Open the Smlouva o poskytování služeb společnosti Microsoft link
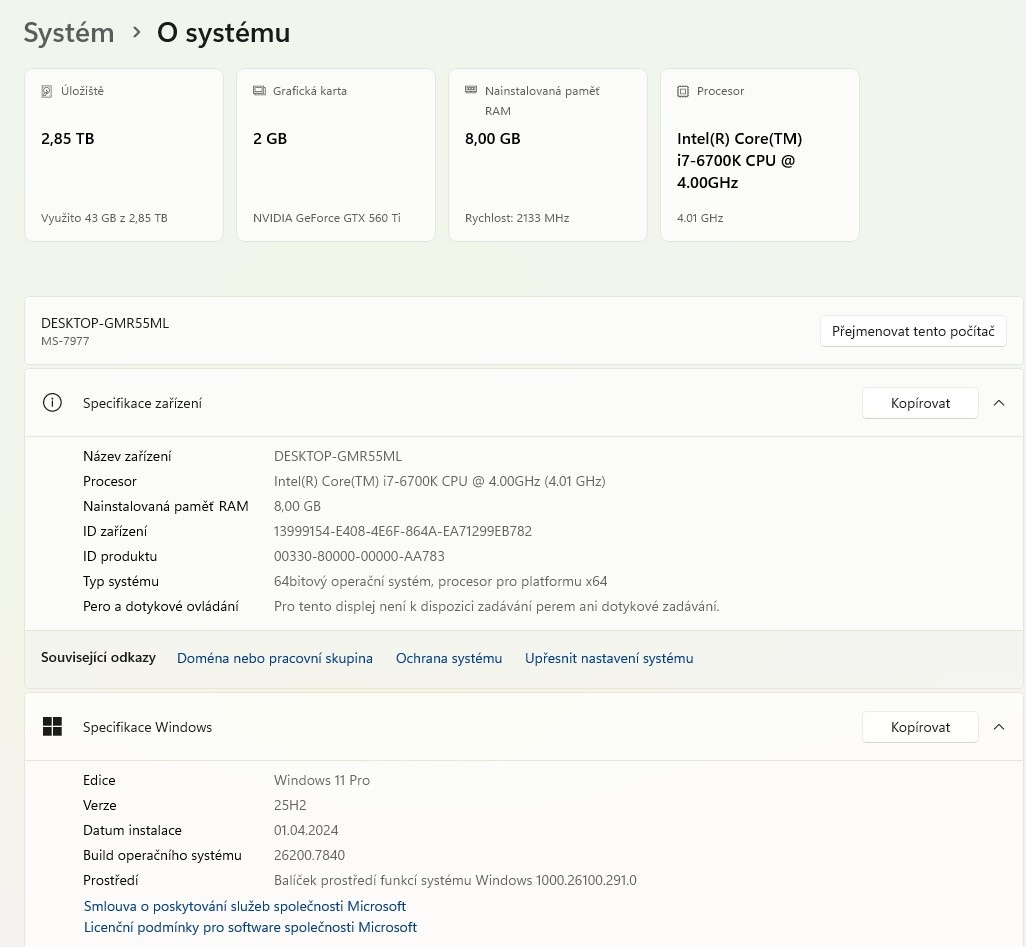Screen dimensions: 1026x947 [x=245, y=906]
